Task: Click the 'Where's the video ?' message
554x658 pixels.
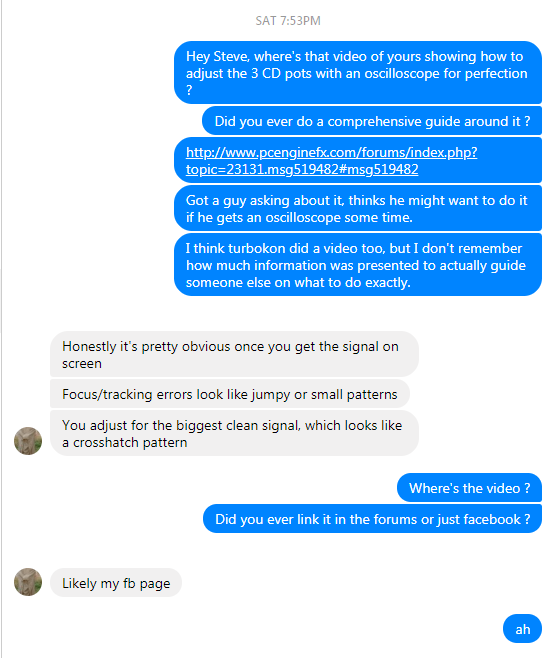Action: [469, 488]
